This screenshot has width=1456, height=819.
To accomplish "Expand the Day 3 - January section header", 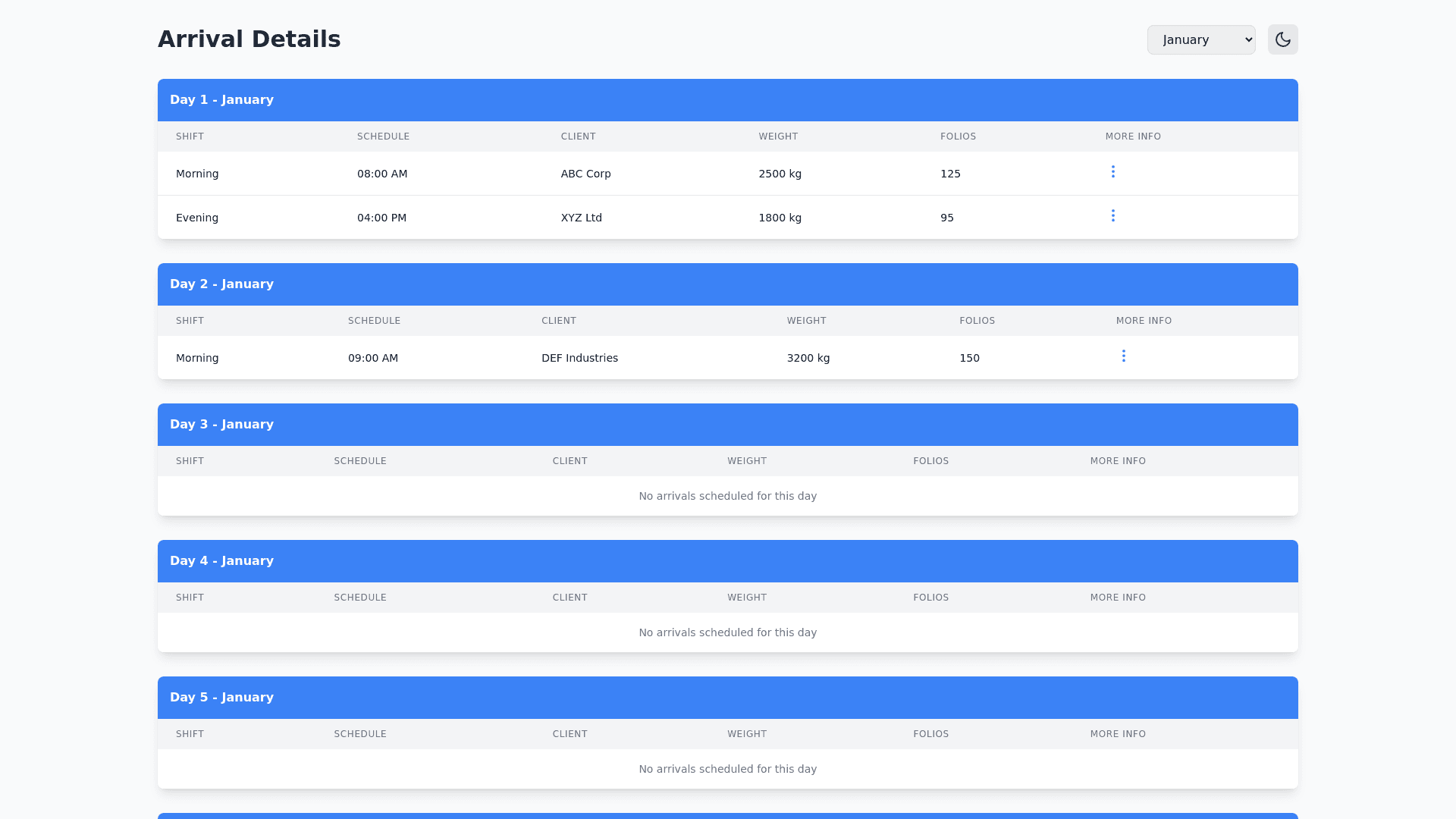I will click(x=221, y=424).
